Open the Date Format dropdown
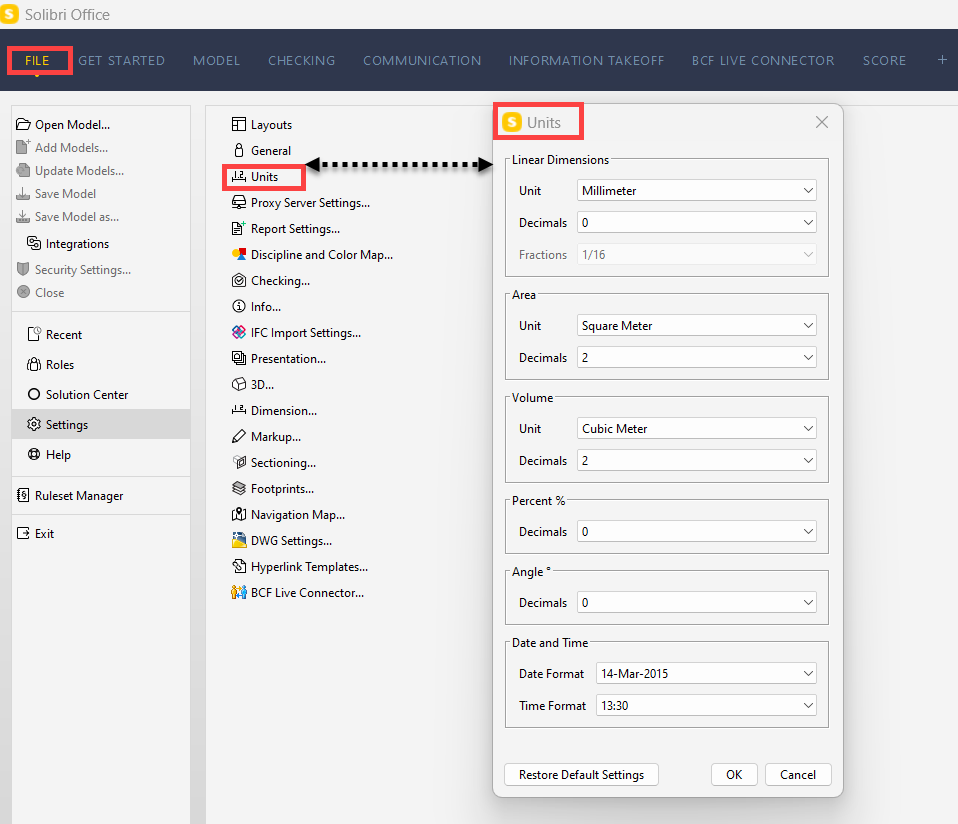Image resolution: width=958 pixels, height=824 pixels. (706, 674)
